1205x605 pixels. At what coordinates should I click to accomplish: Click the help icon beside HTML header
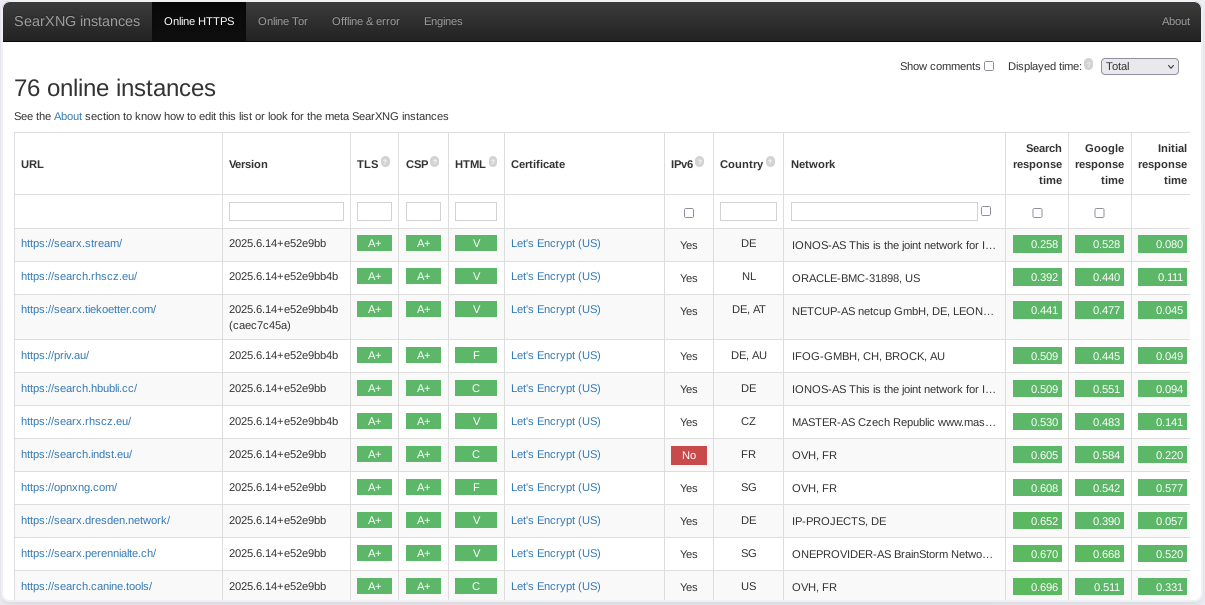491,161
